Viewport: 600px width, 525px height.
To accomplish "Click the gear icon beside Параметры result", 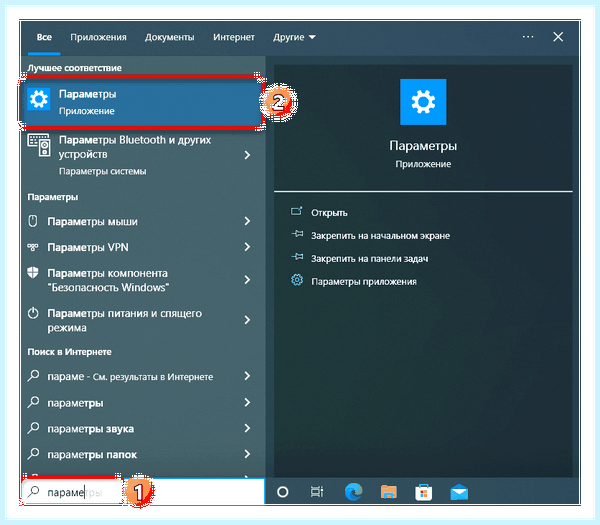I will tap(39, 99).
